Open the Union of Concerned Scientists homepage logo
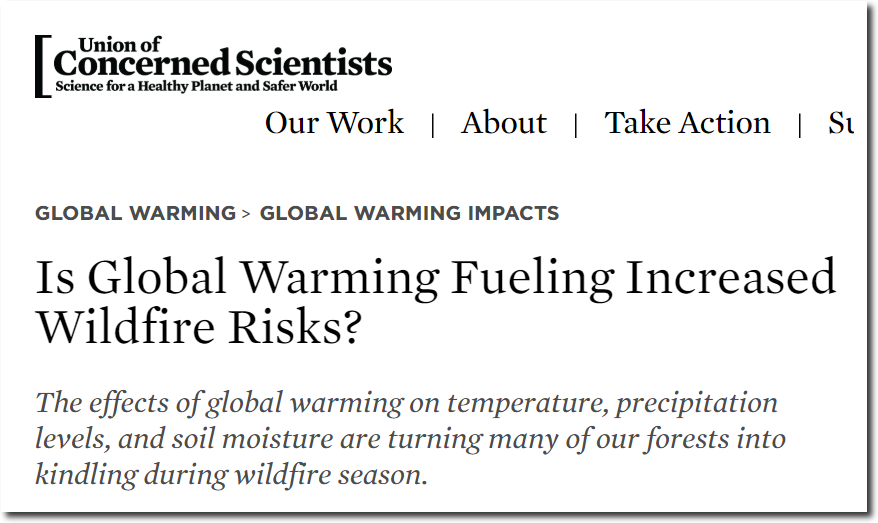878x523 pixels. tap(213, 66)
